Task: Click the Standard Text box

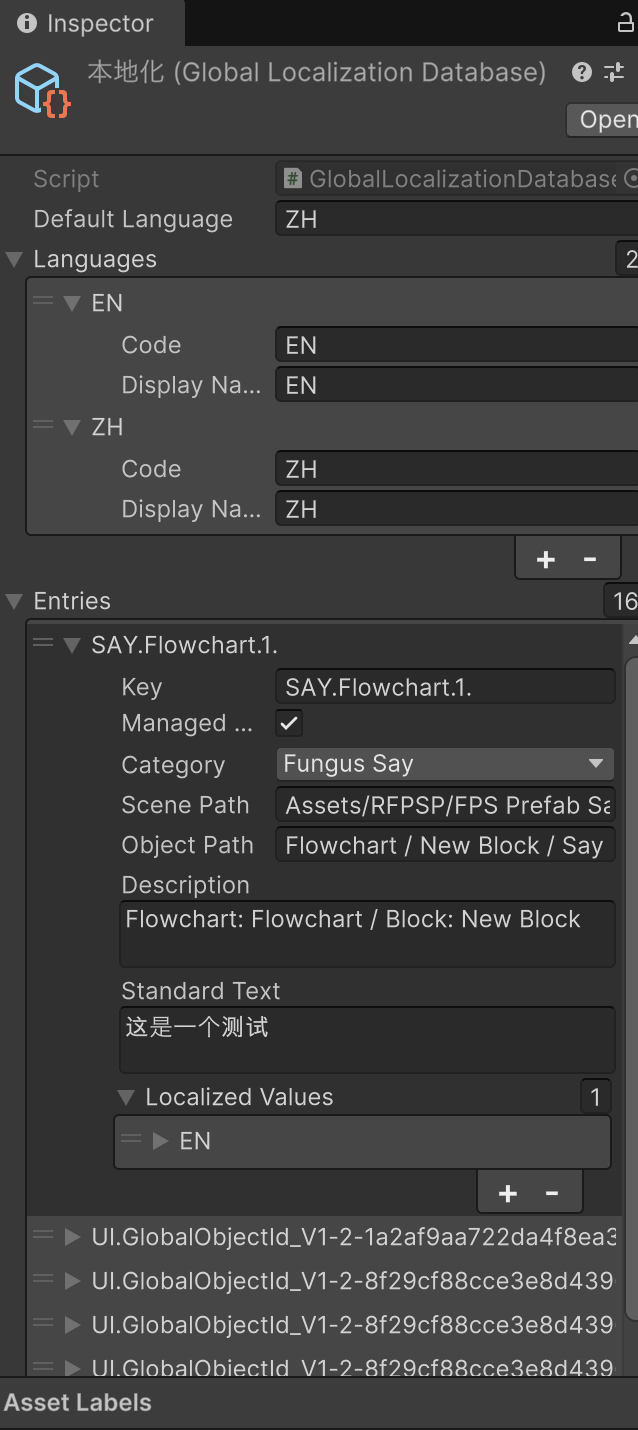Action: click(x=367, y=1040)
